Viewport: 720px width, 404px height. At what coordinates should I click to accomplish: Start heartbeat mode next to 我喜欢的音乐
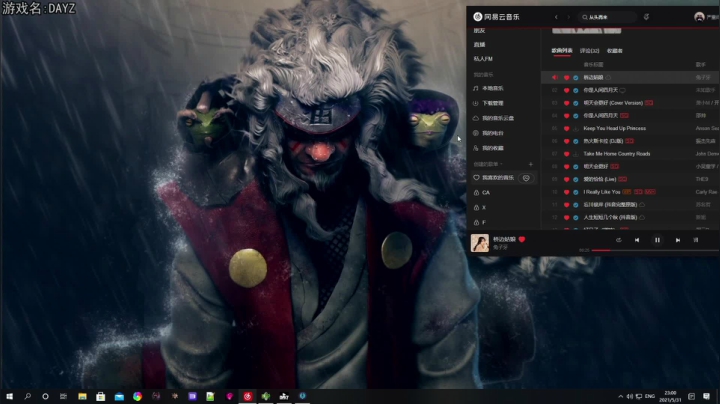pyautogui.click(x=526, y=178)
